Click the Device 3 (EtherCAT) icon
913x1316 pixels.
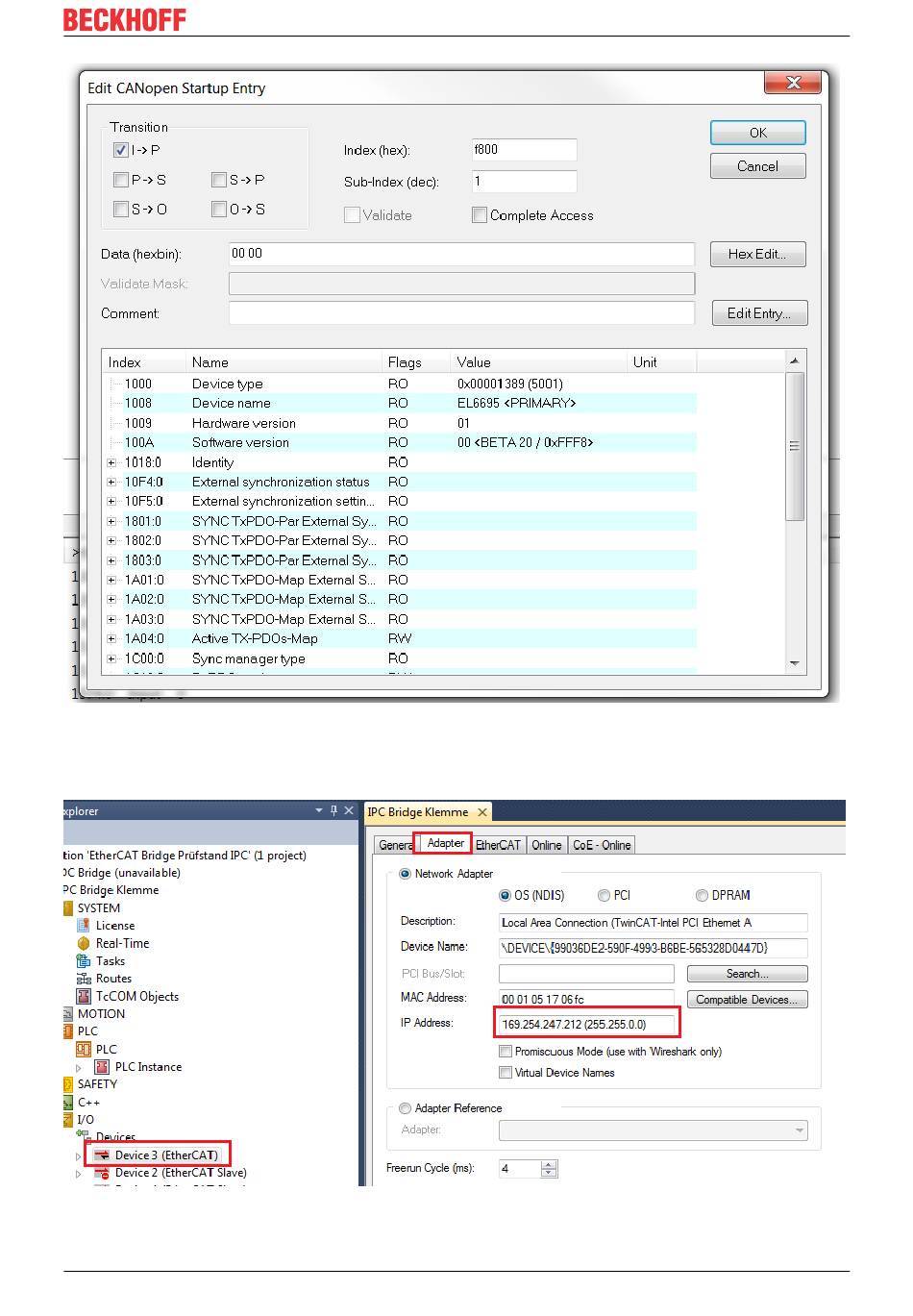(x=102, y=1155)
